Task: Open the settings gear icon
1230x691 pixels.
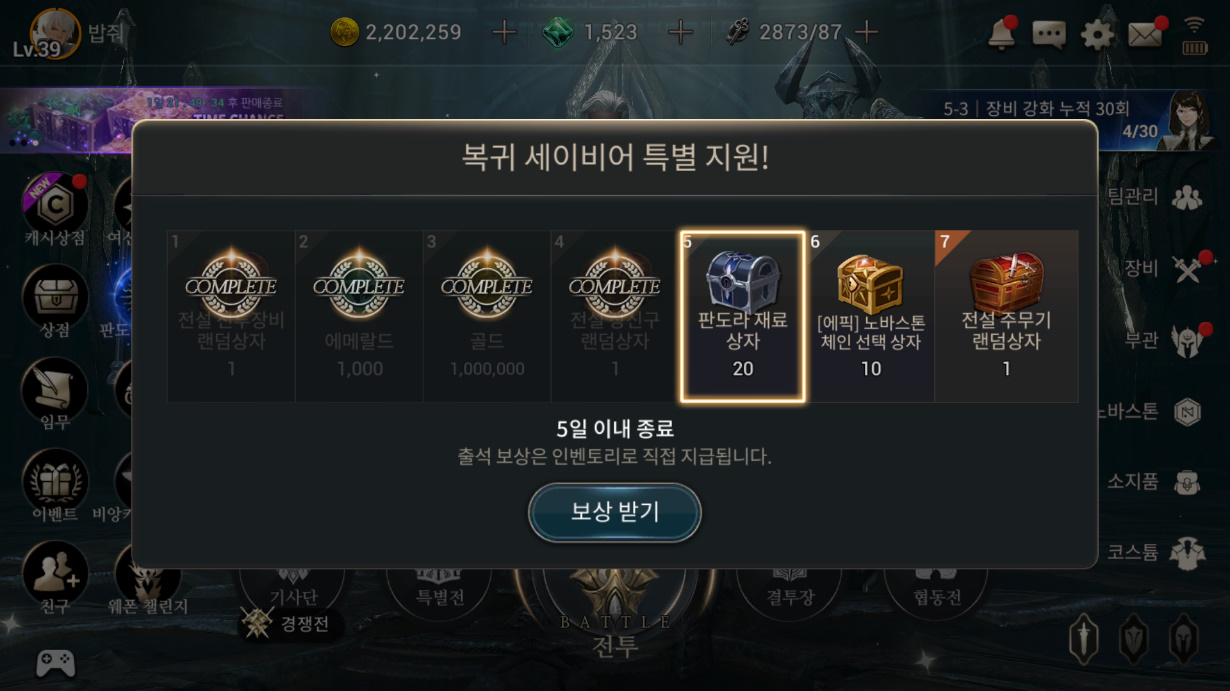Action: pos(1097,35)
